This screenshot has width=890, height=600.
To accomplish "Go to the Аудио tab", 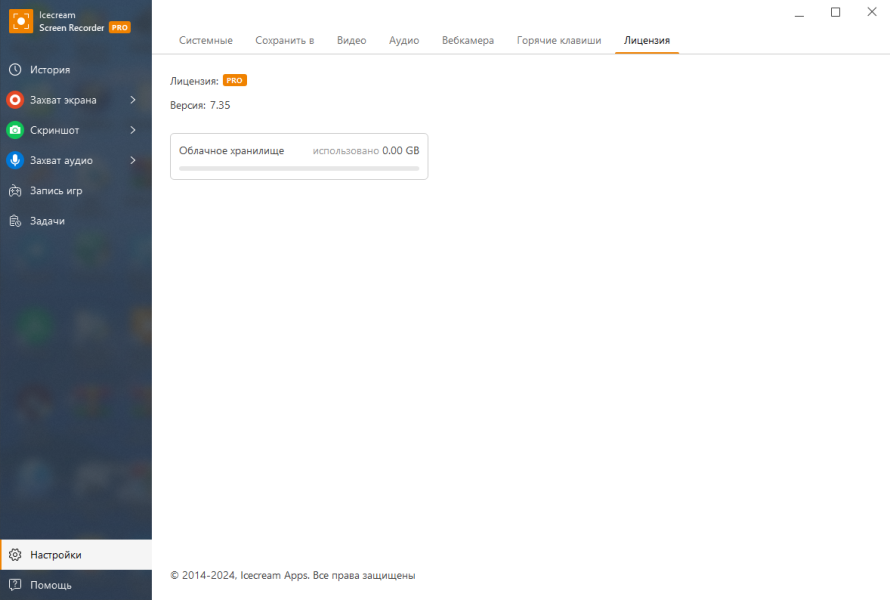I will coord(404,40).
